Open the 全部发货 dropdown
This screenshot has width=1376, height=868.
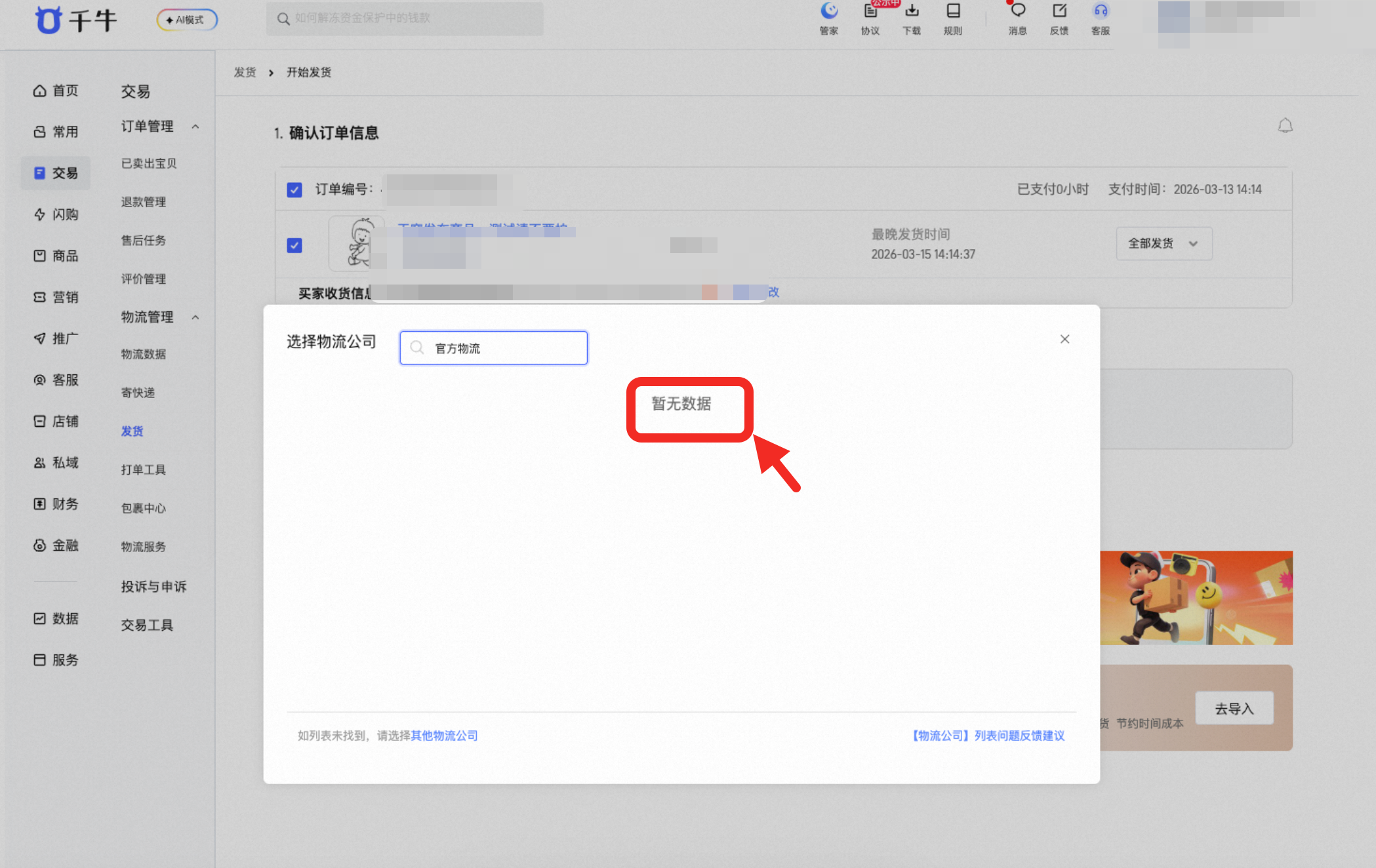pos(1164,243)
